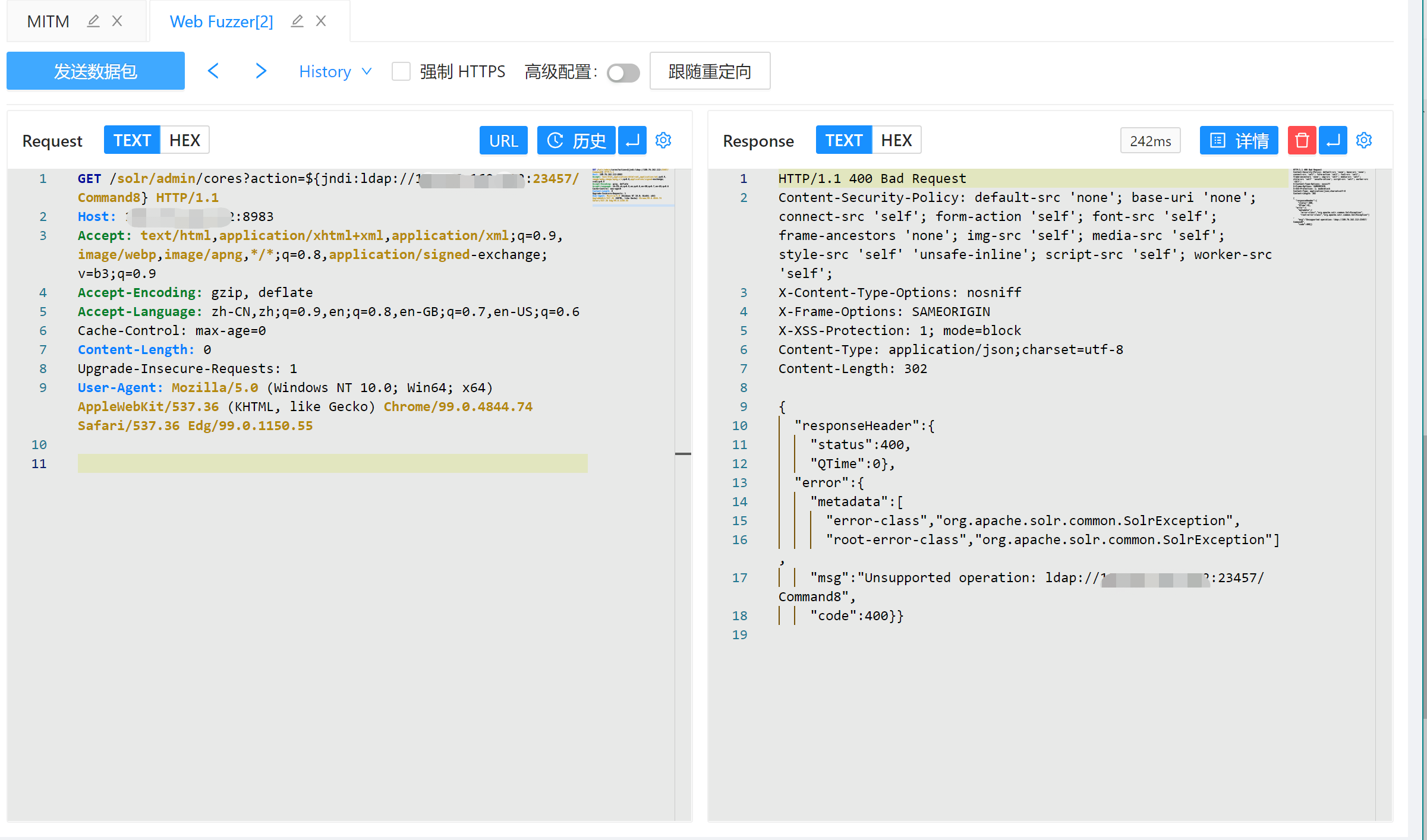Switch Request view to HEX
This screenshot has width=1427, height=840.
(184, 141)
